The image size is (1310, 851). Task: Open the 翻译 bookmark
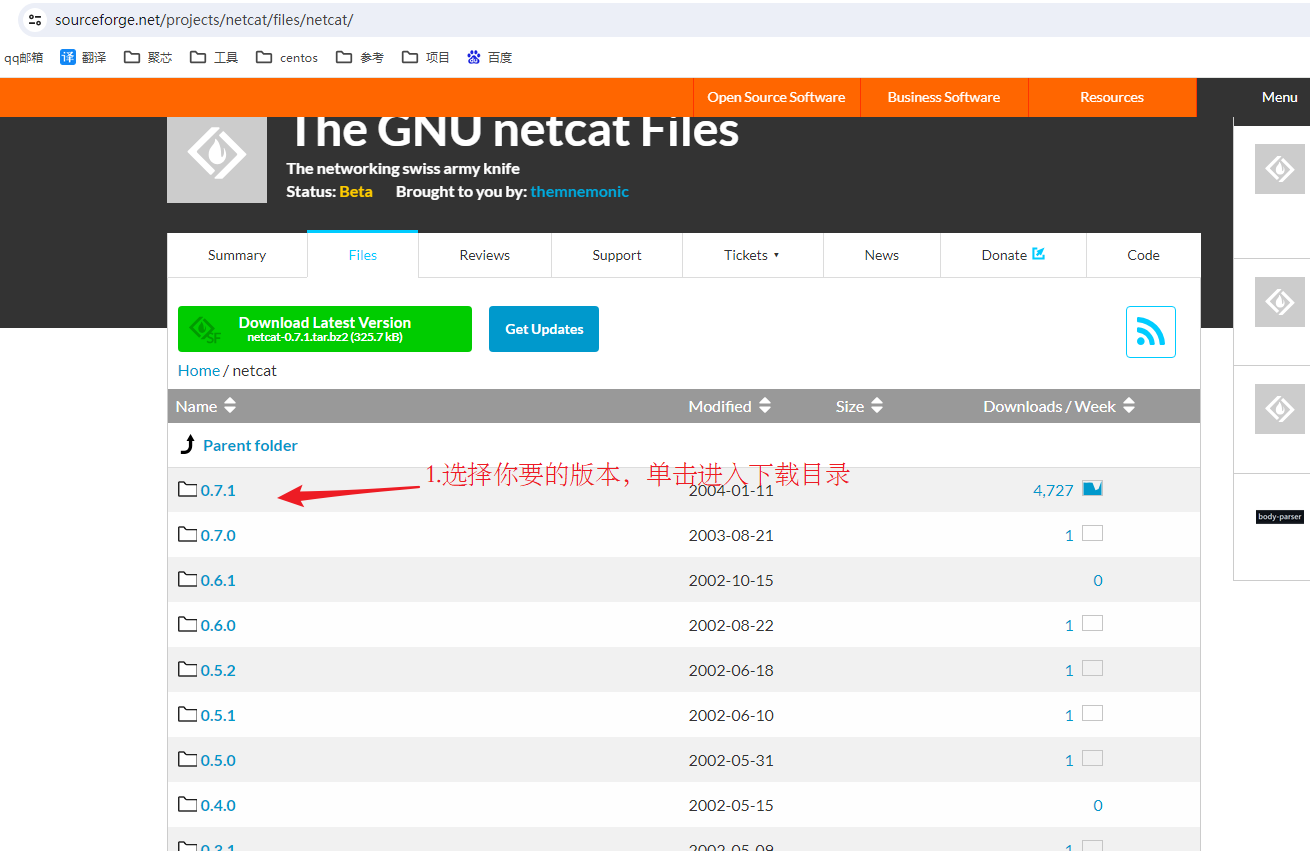pos(83,57)
